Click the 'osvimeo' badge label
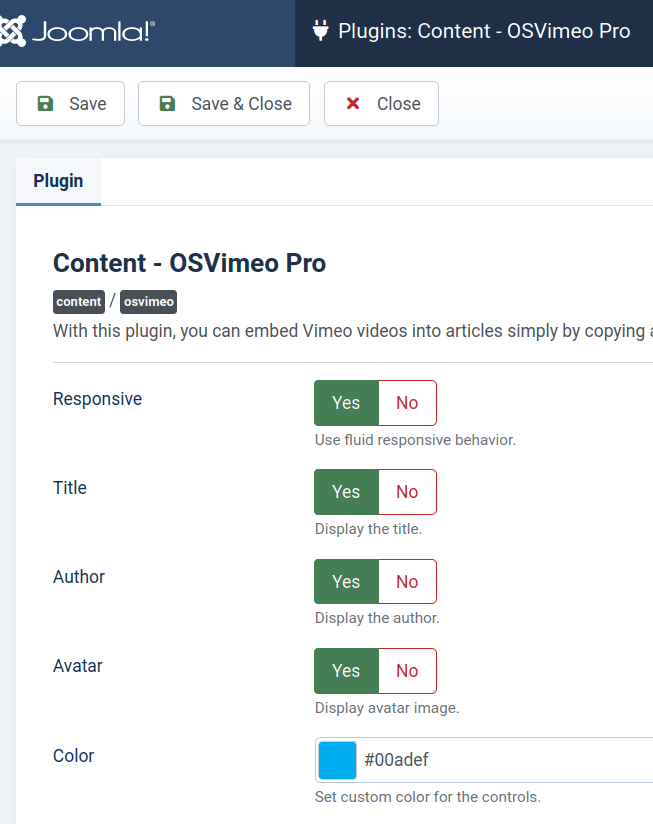 click(x=149, y=302)
